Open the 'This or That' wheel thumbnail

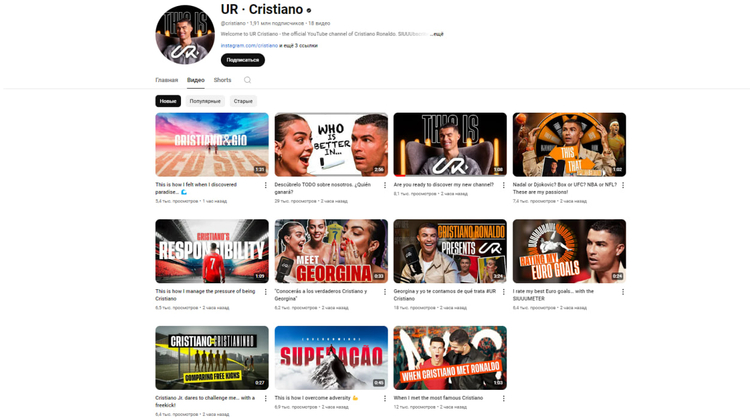tap(569, 144)
